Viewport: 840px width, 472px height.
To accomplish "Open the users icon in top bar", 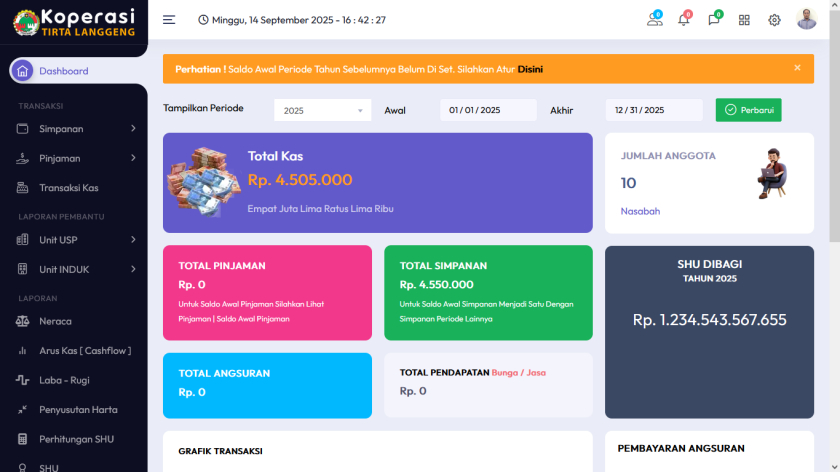I will [x=655, y=20].
